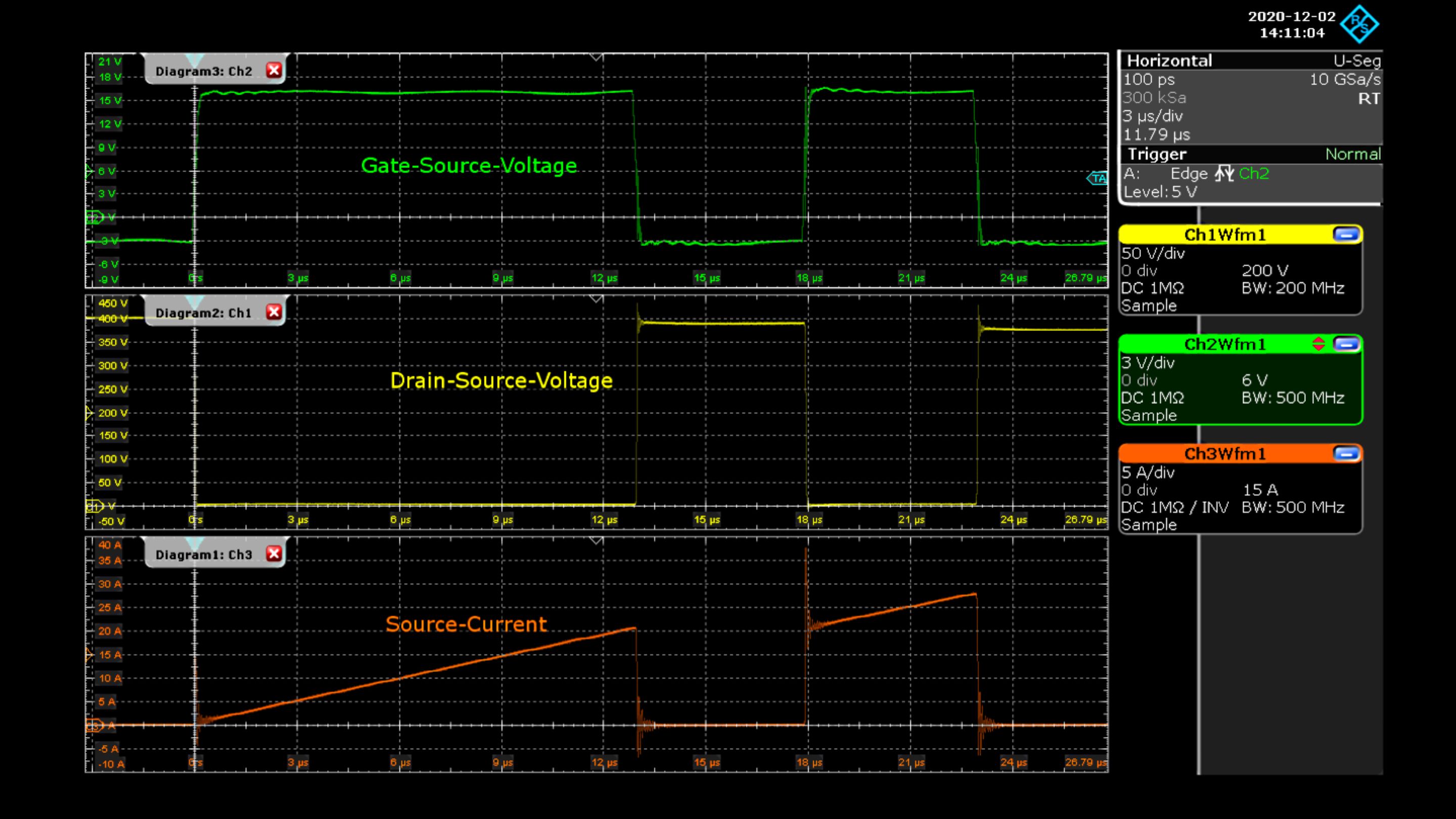Collapse the Ch3Wfm1 signal badge
This screenshot has height=819, width=1456.
pyautogui.click(x=1347, y=453)
